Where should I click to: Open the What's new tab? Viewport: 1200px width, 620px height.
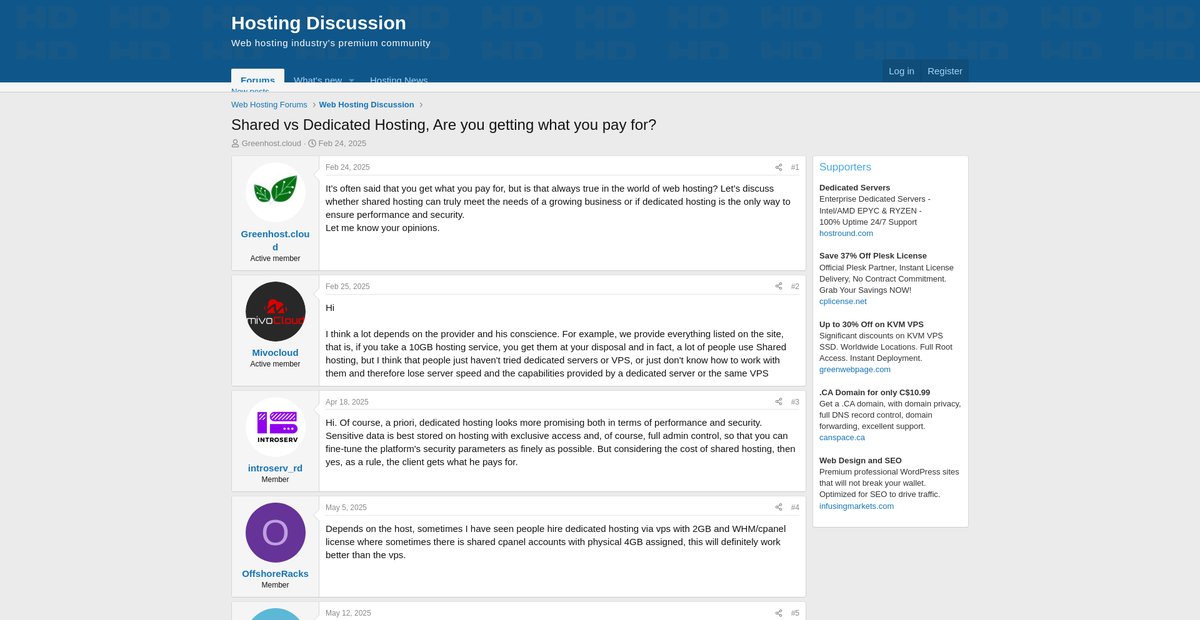(317, 80)
